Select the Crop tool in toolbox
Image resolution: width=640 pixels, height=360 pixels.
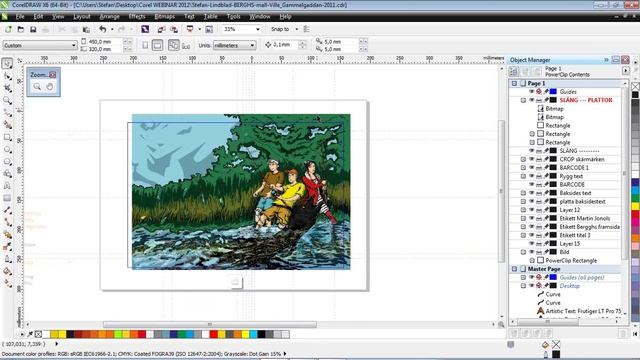pyautogui.click(x=7, y=88)
